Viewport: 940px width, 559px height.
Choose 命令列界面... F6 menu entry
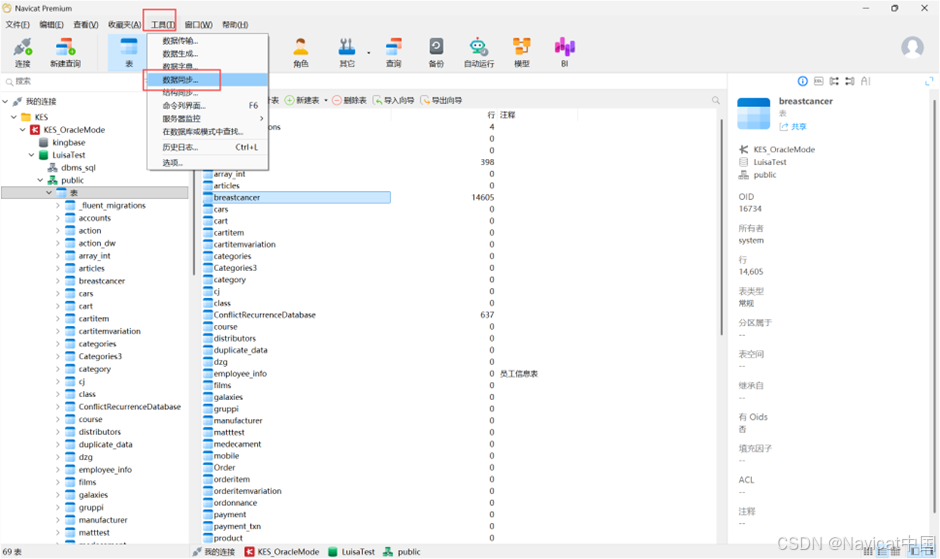(207, 106)
